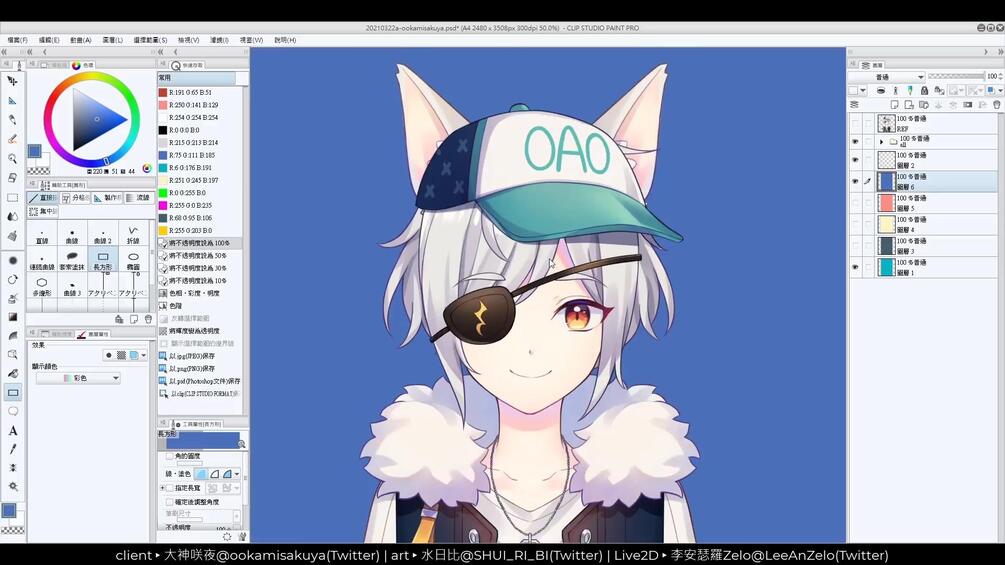Select the Figure (rectangle) tool in toolbar
This screenshot has height=565, width=1005.
[x=13, y=392]
